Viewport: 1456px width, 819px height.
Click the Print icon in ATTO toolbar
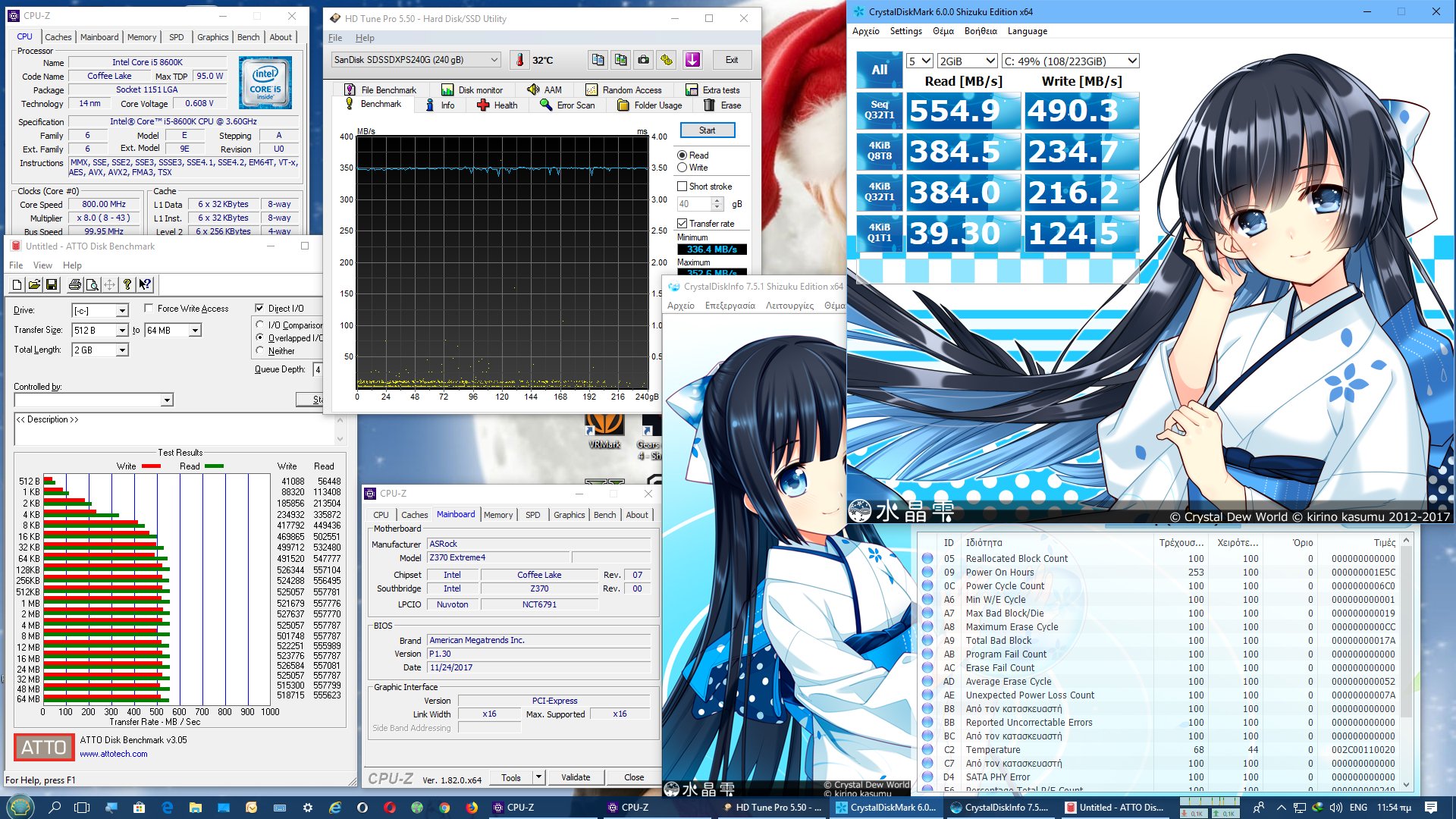74,284
